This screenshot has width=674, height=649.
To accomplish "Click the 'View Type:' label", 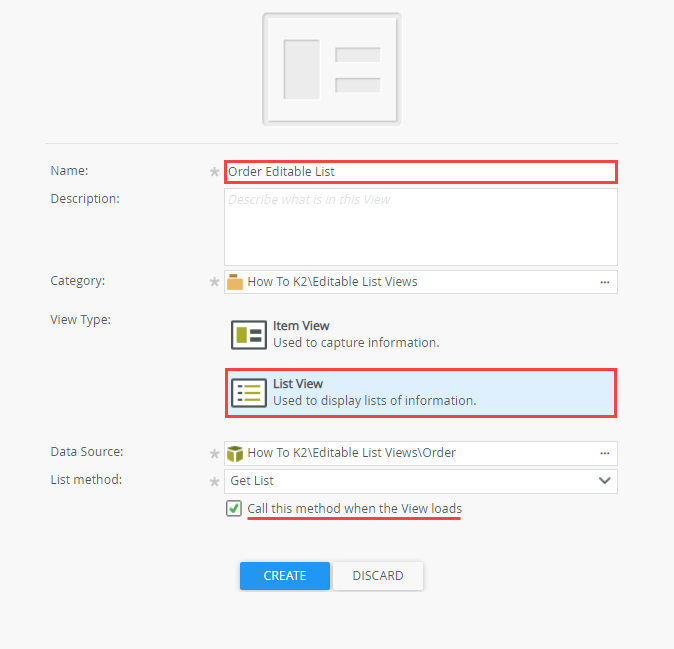I will click(x=80, y=320).
